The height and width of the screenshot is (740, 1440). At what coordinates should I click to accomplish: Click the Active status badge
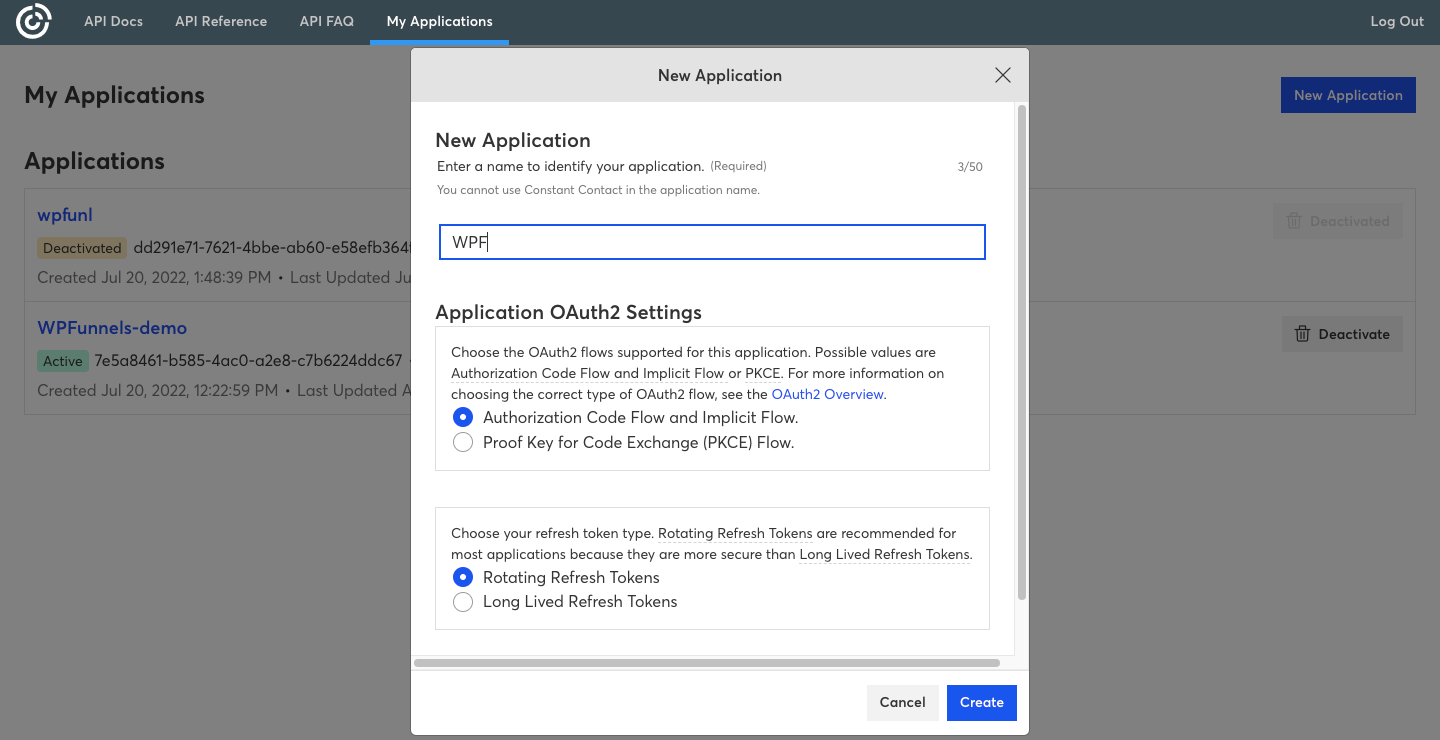coord(62,361)
